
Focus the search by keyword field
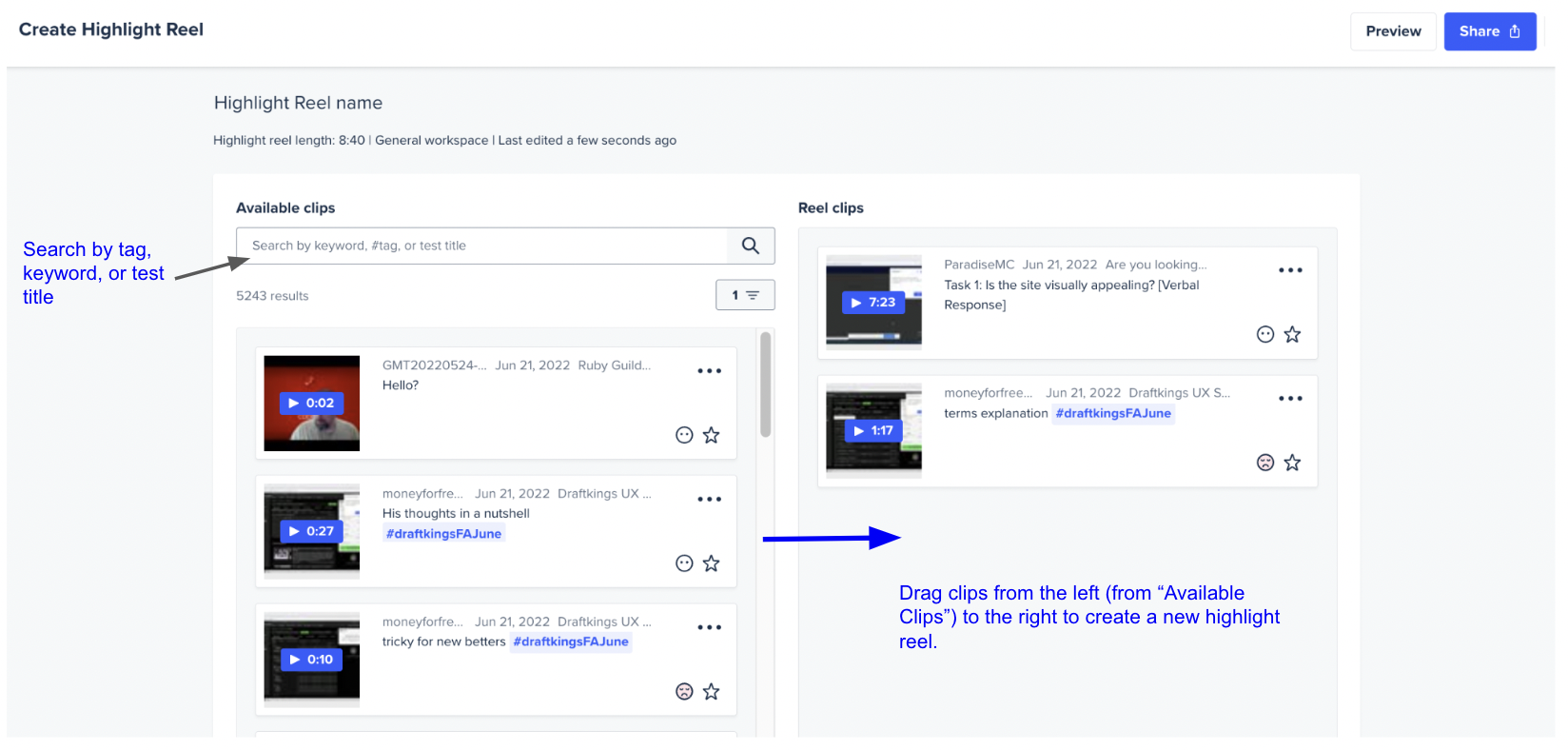pyautogui.click(x=482, y=246)
